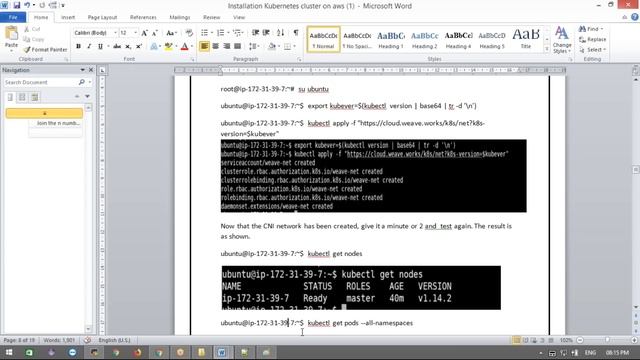
Task: Click Decrease Indent icon
Action: (256, 33)
